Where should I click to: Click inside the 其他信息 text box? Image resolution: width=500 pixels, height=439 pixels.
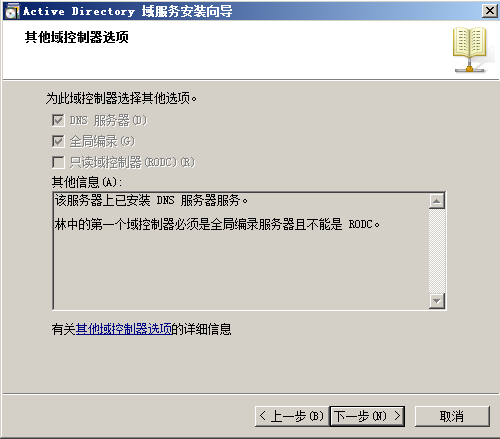pos(241,251)
